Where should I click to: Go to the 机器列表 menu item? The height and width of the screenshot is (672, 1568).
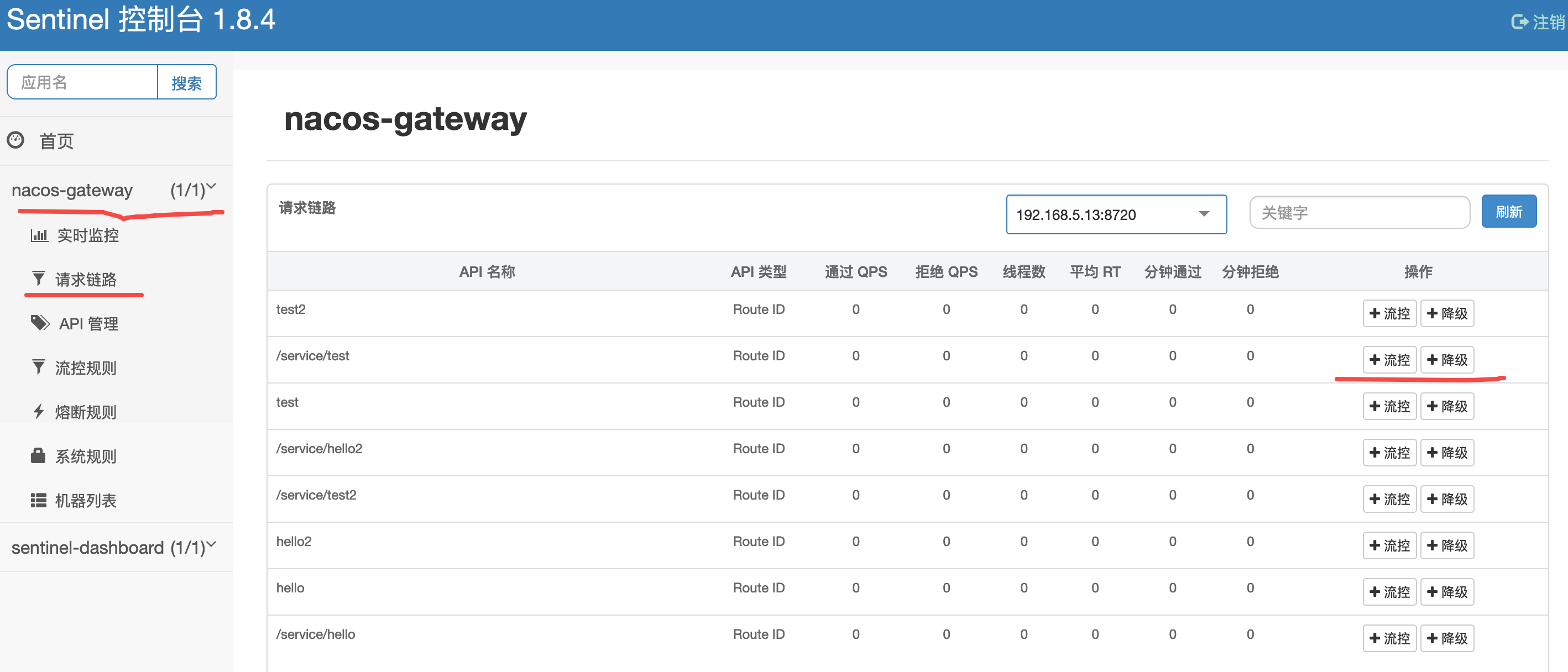pyautogui.click(x=85, y=501)
